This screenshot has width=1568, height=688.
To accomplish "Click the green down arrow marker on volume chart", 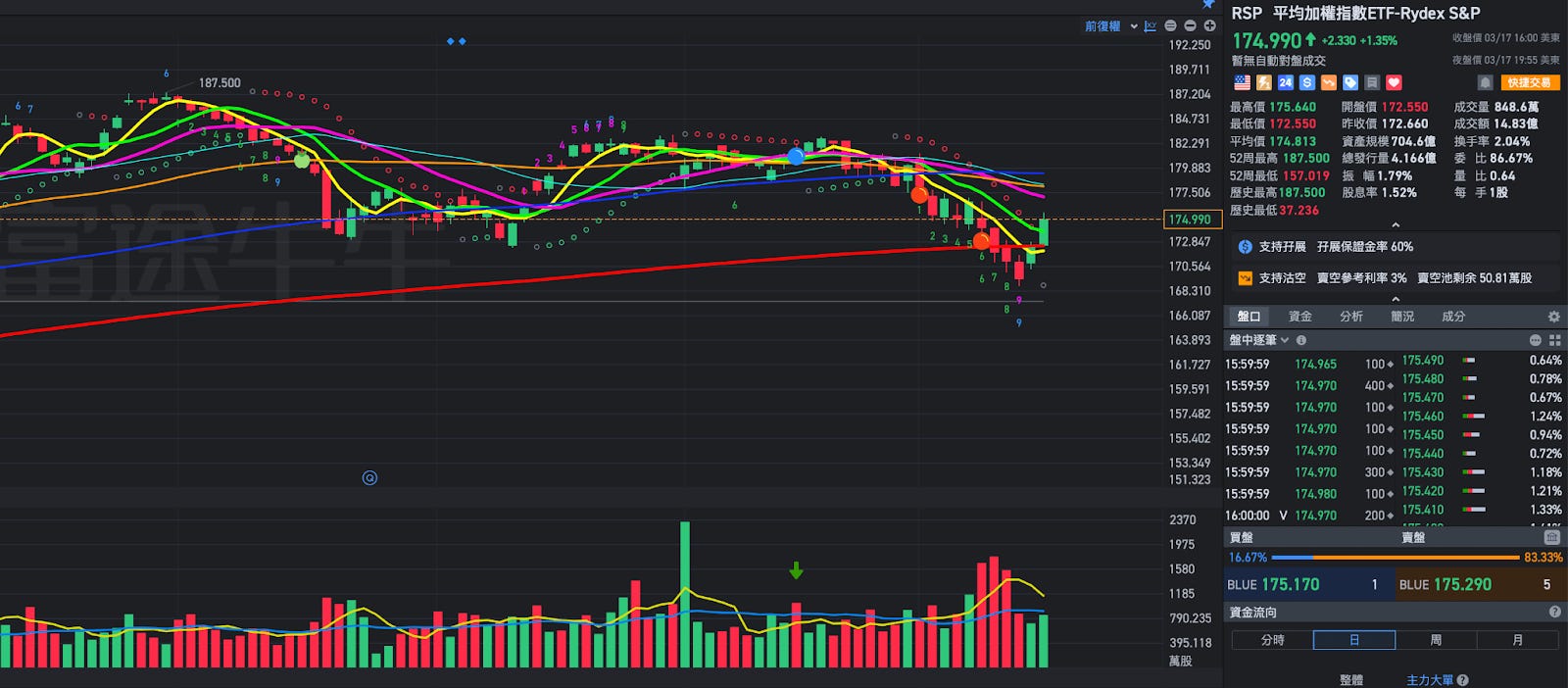I will [x=796, y=570].
